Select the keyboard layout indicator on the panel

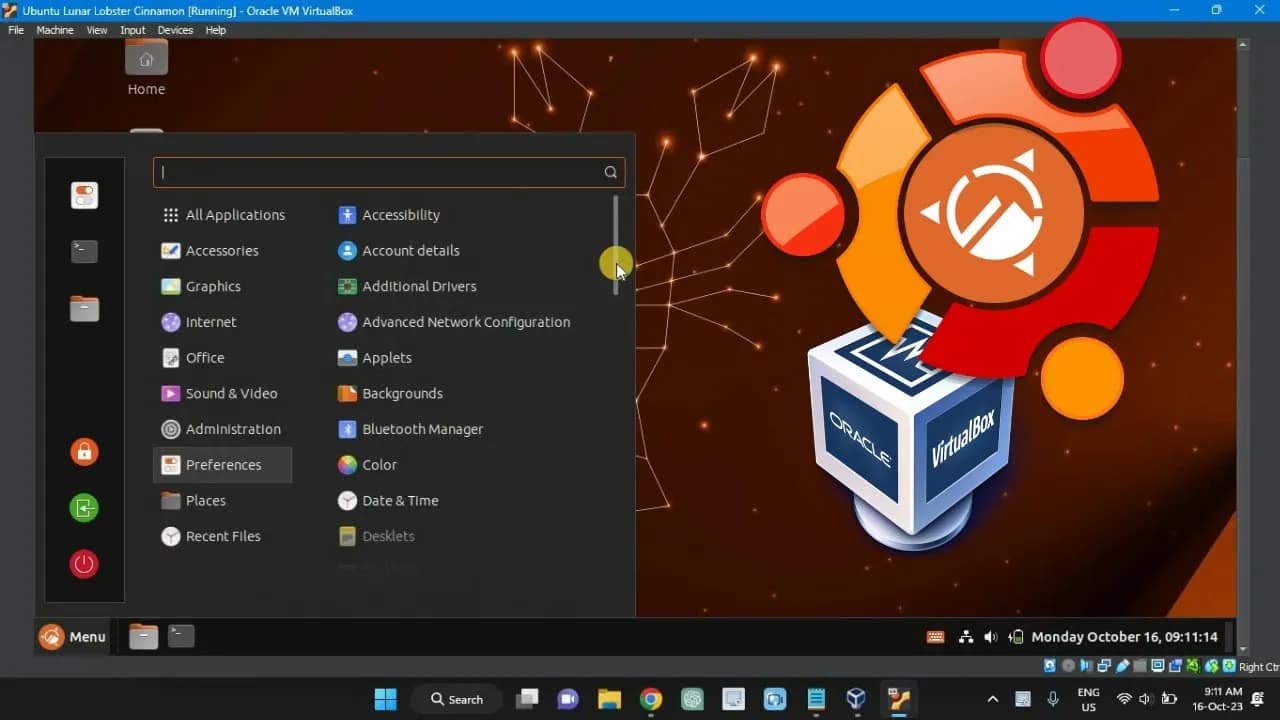[934, 636]
